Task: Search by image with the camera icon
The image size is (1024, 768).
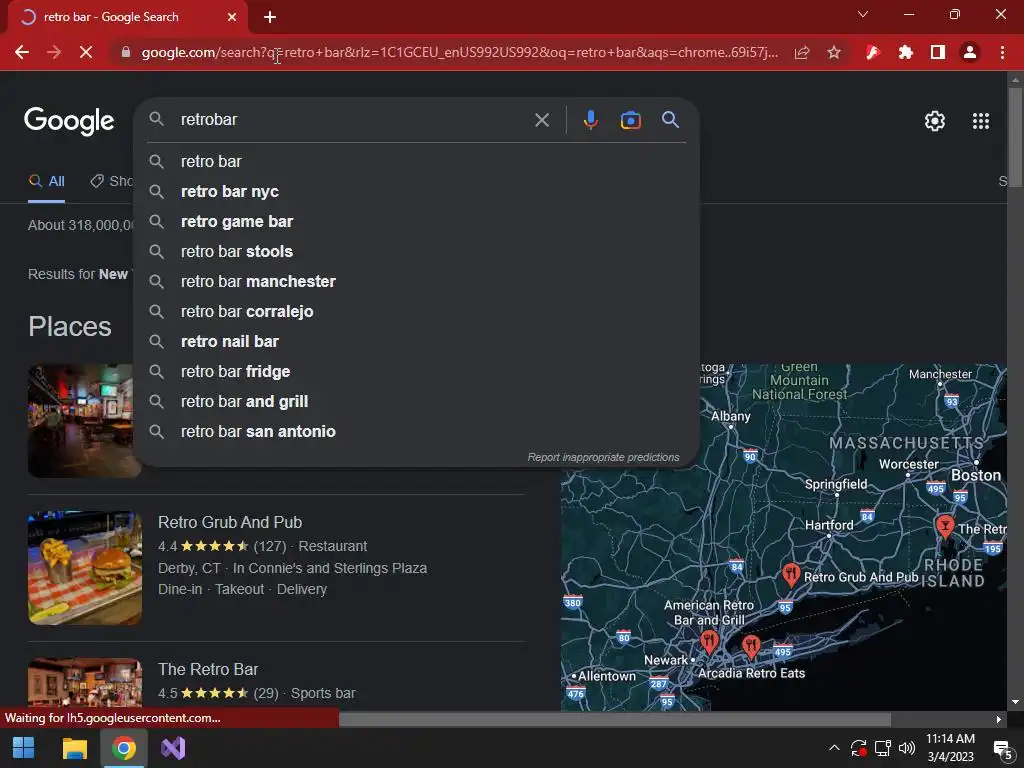Action: click(x=630, y=120)
